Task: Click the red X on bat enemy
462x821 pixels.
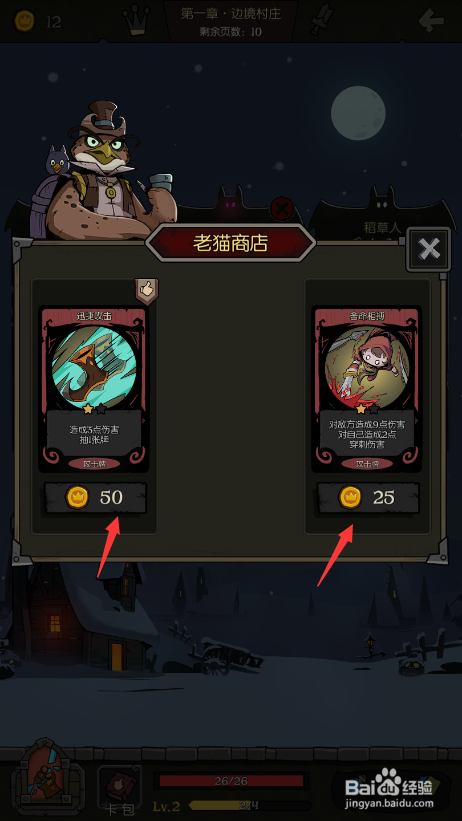Action: [x=282, y=209]
